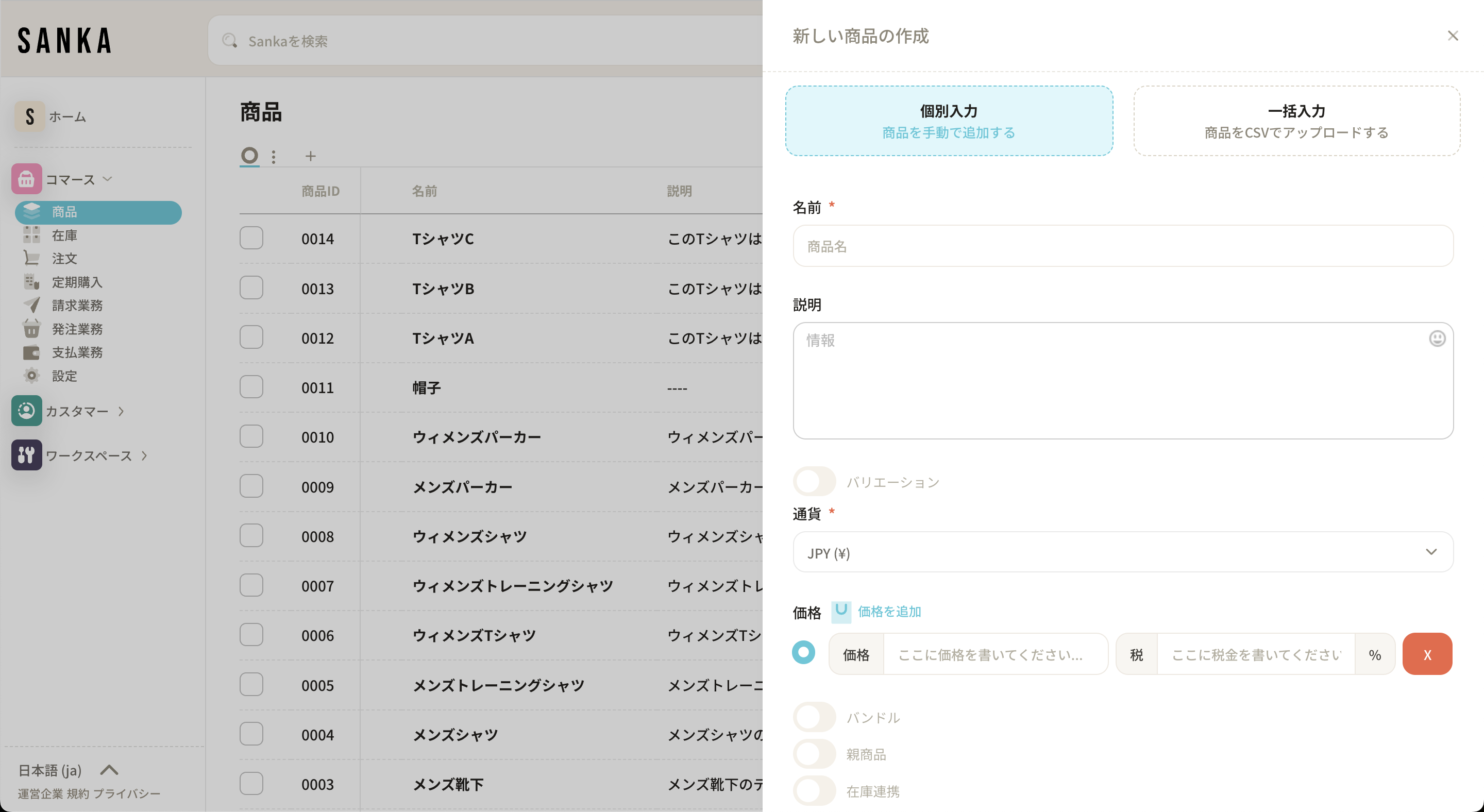This screenshot has height=812, width=1484.
Task: Select the default price radio button
Action: pos(804,652)
